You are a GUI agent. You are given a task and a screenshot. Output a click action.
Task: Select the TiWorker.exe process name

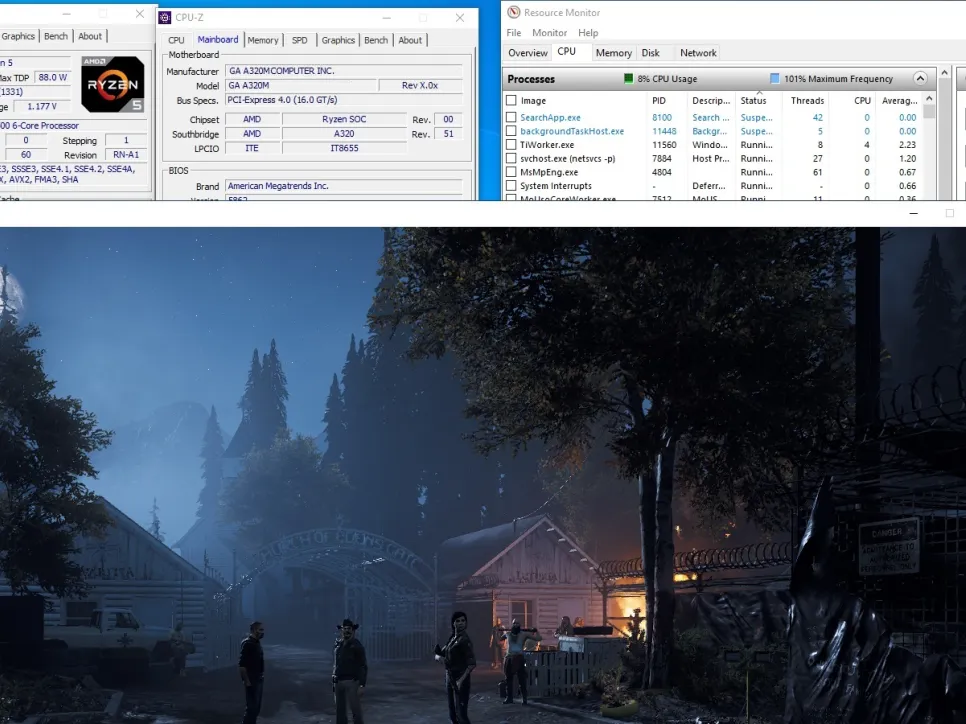[547, 145]
